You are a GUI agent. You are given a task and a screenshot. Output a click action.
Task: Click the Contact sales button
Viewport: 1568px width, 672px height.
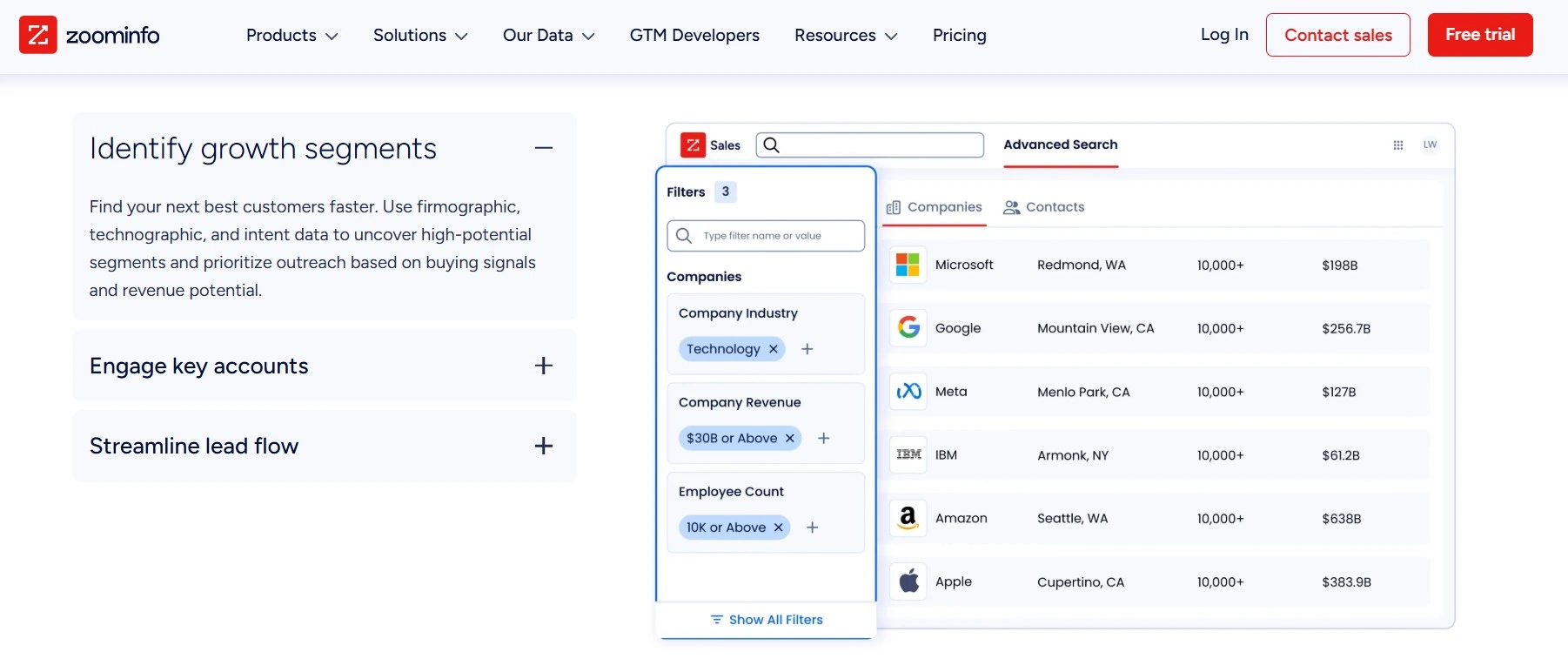(x=1338, y=35)
